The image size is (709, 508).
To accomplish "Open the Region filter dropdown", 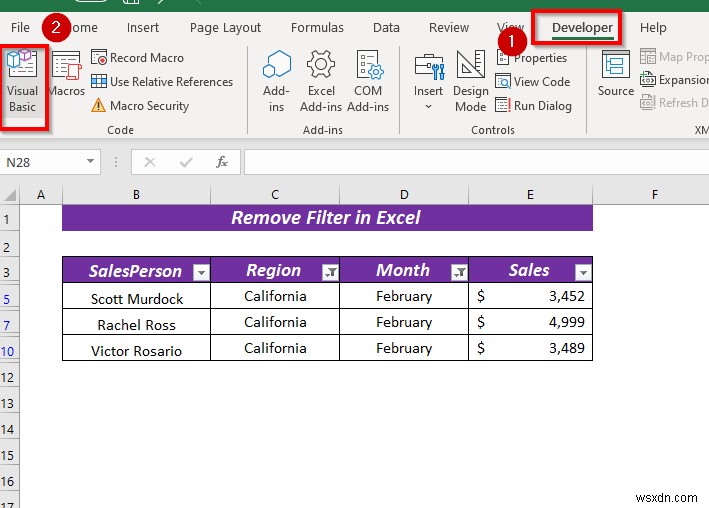I will coord(331,272).
